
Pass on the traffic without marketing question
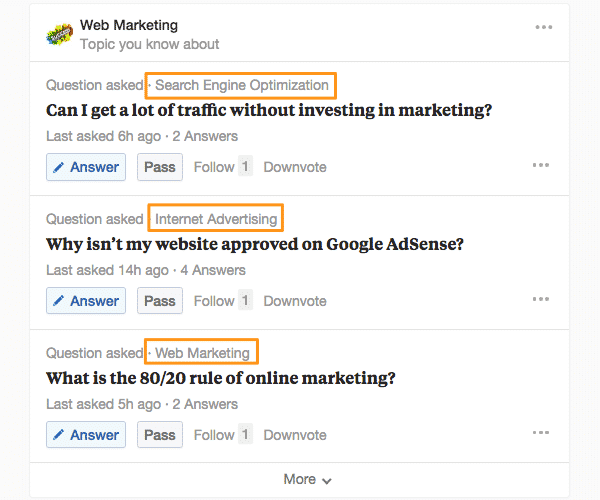tap(160, 167)
